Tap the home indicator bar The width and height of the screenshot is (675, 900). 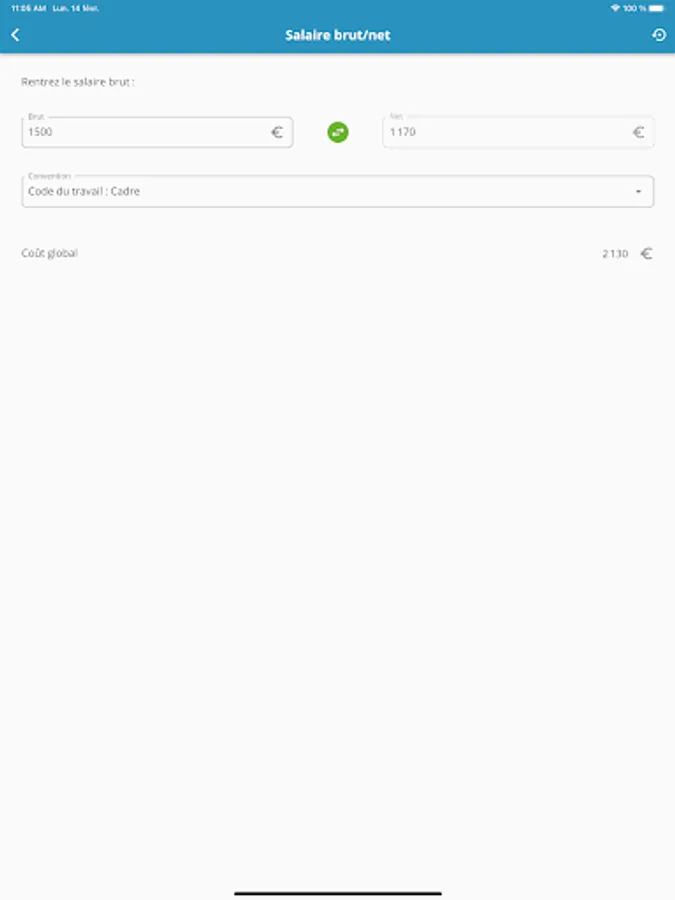pyautogui.click(x=338, y=893)
